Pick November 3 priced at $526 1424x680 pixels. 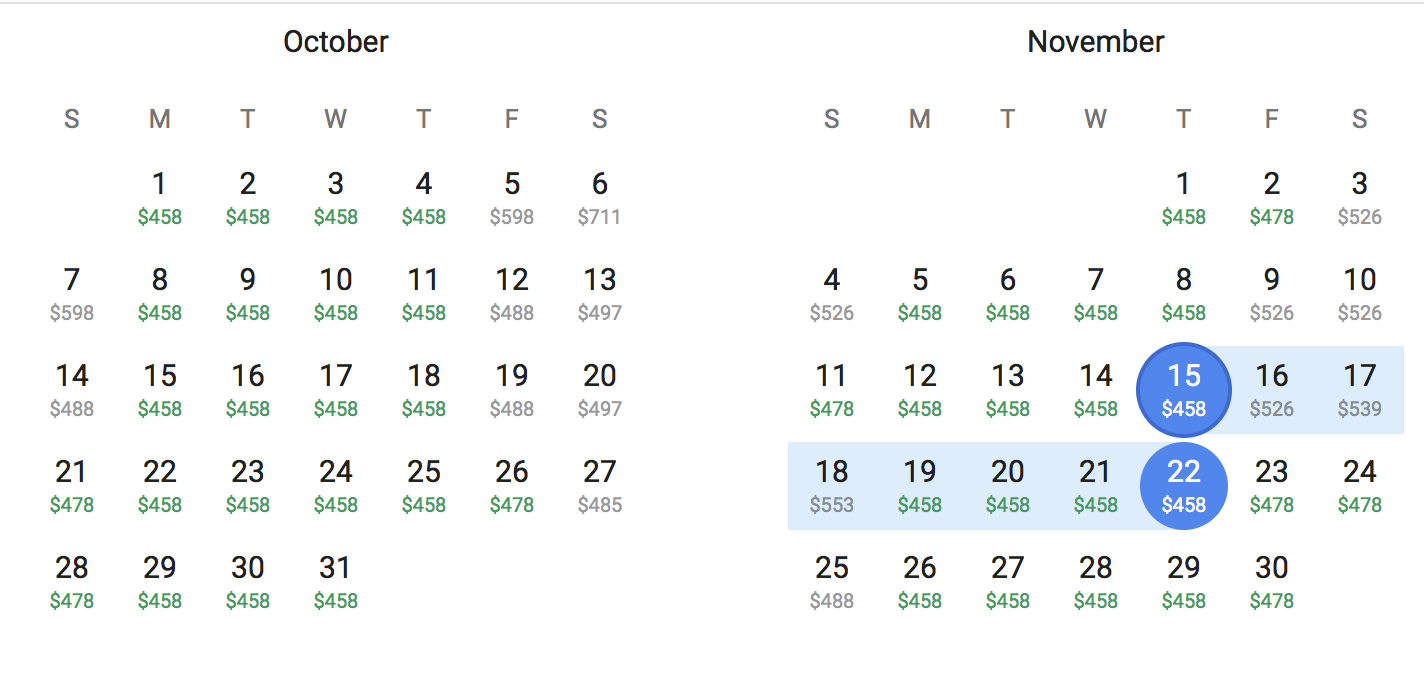pyautogui.click(x=1359, y=198)
